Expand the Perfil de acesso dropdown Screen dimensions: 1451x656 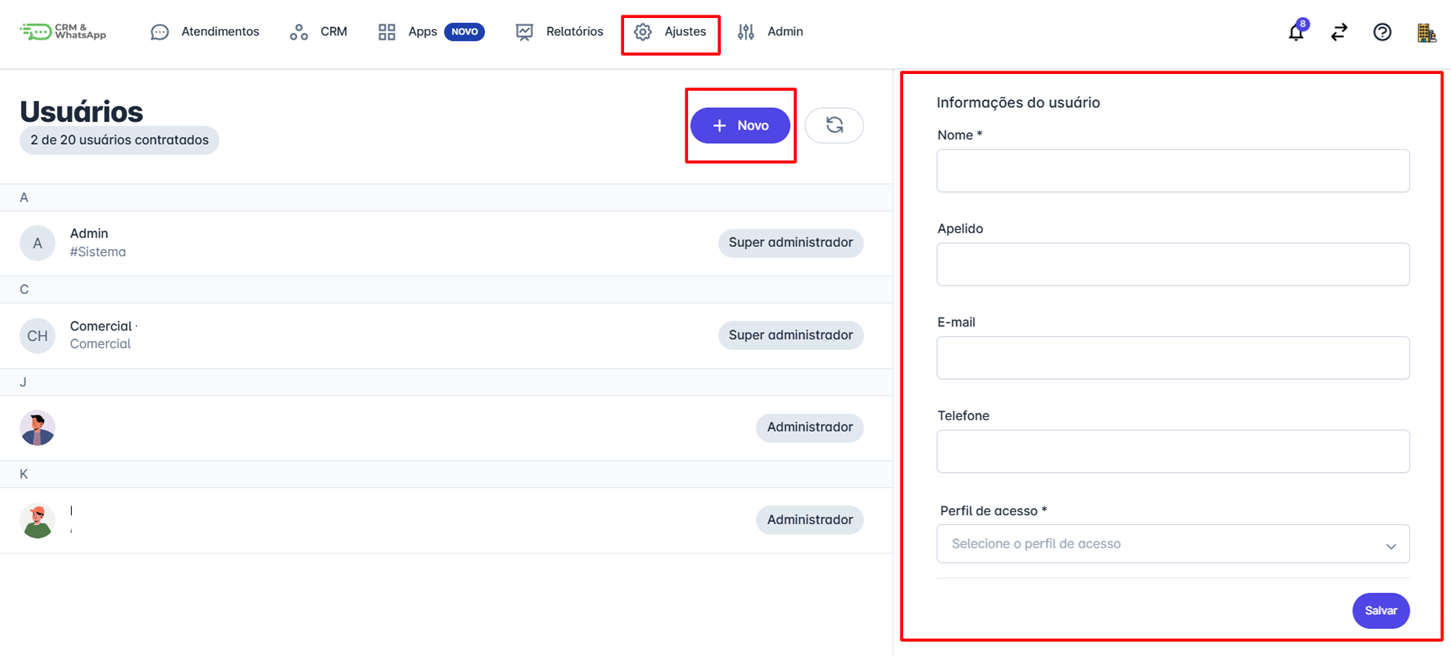tap(1172, 544)
